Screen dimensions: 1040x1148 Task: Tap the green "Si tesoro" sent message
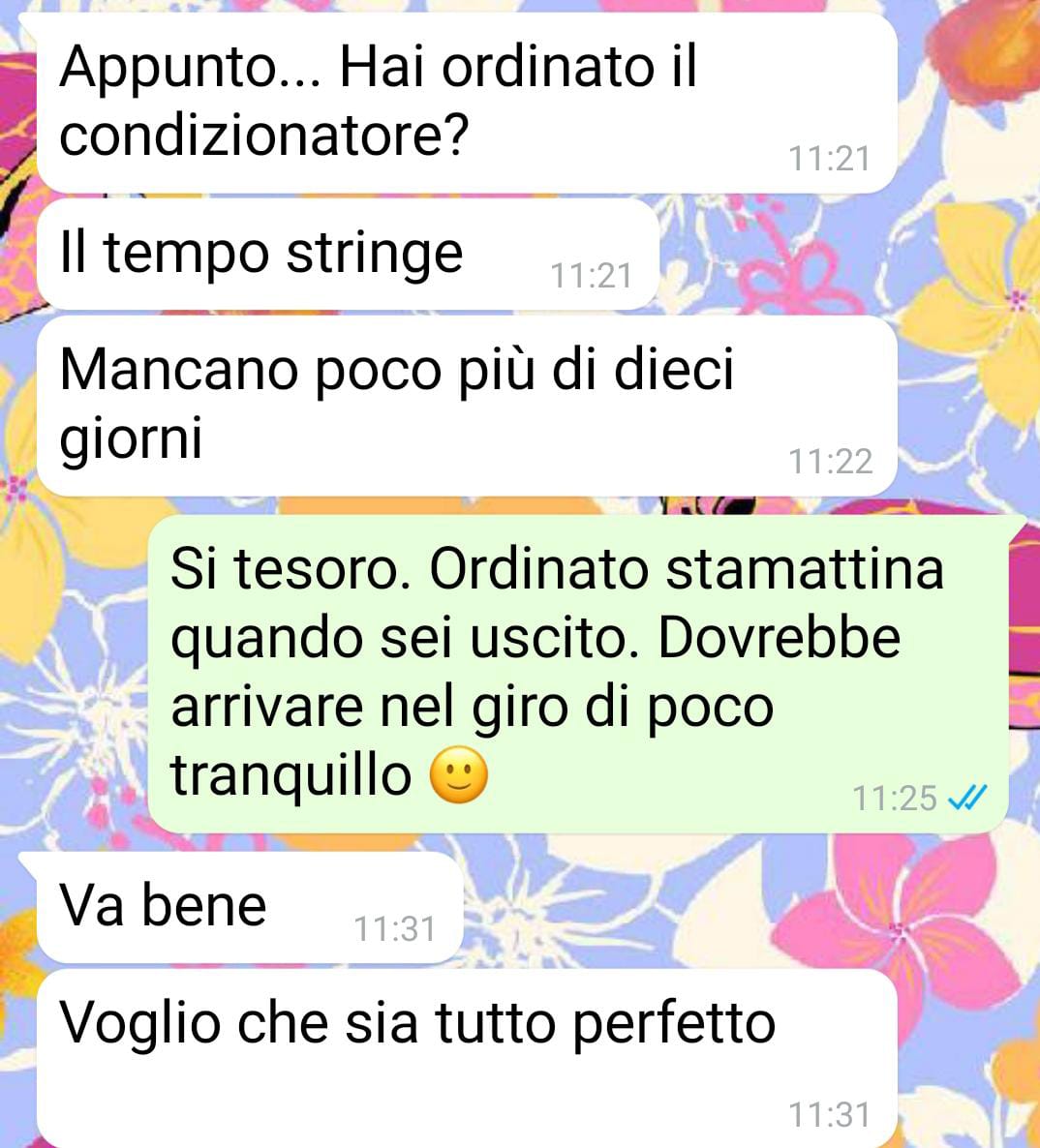click(578, 674)
